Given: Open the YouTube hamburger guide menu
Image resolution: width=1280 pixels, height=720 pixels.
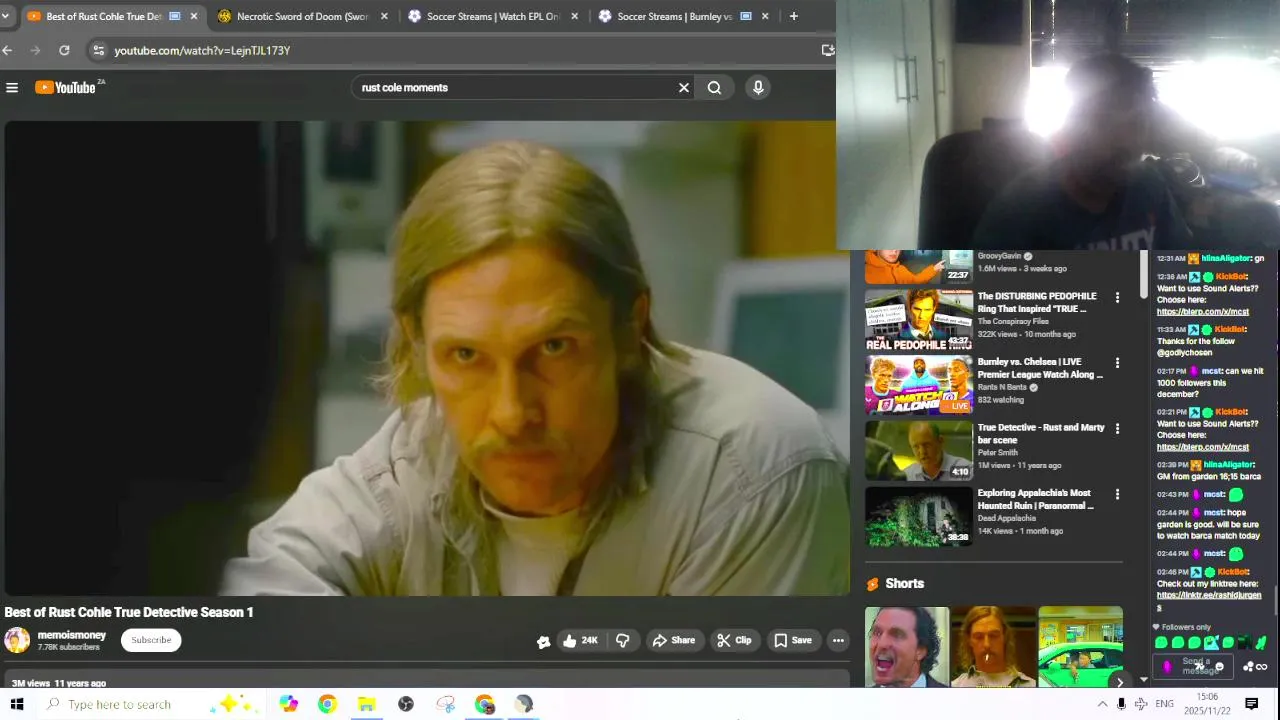Looking at the screenshot, I should pyautogui.click(x=12, y=88).
